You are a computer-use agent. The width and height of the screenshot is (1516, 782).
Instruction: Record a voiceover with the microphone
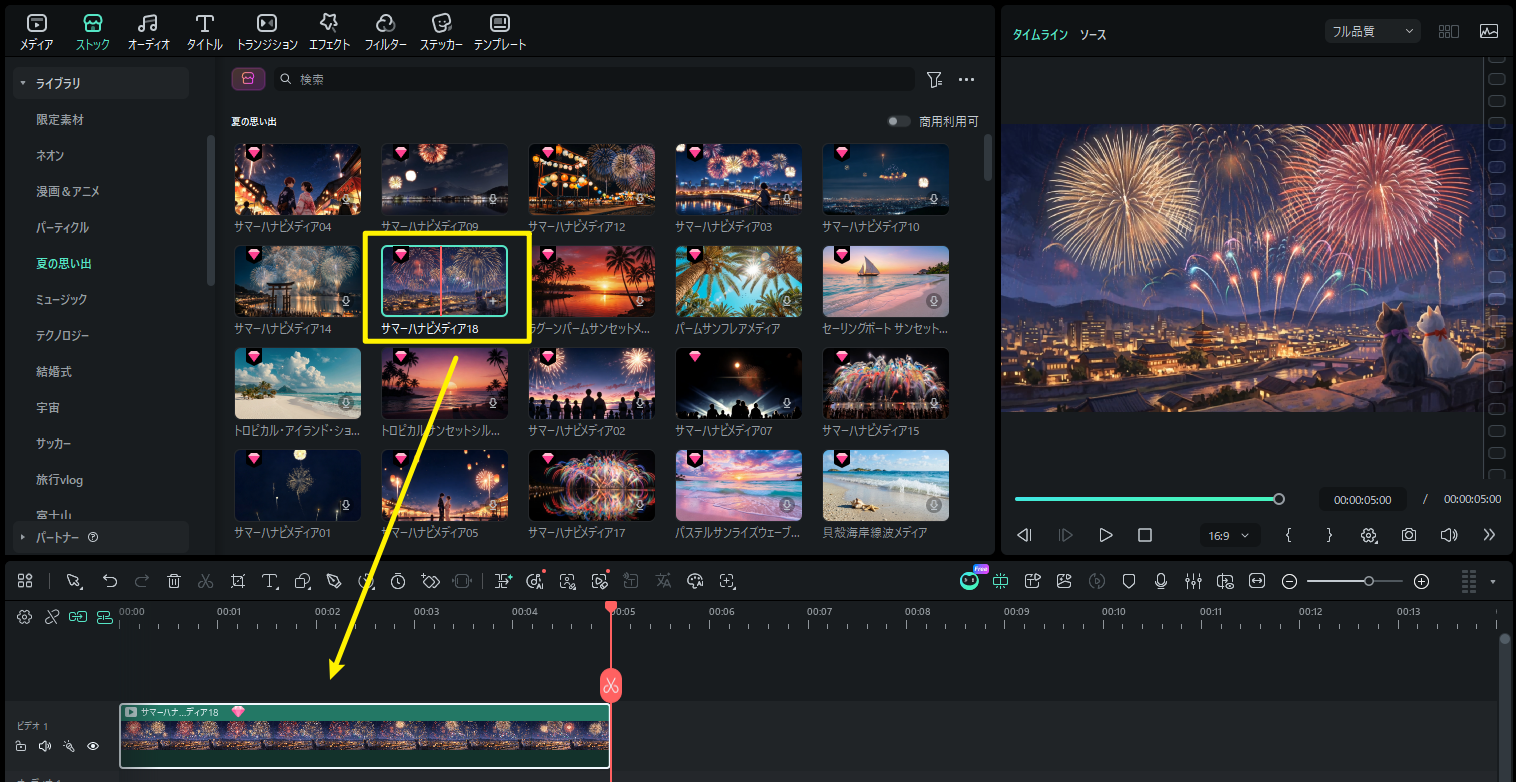pyautogui.click(x=1161, y=581)
